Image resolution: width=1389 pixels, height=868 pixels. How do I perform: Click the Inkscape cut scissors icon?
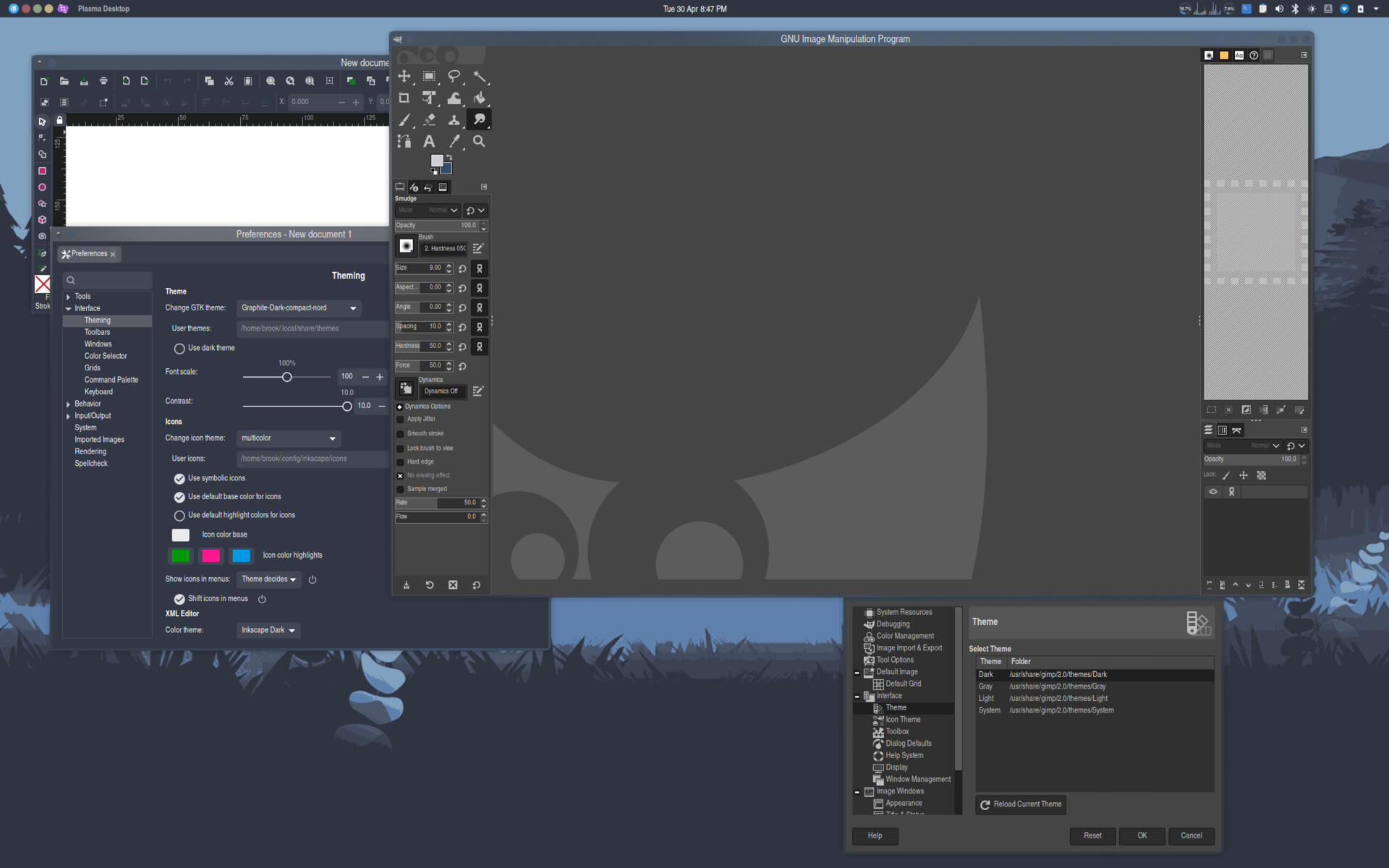229,82
